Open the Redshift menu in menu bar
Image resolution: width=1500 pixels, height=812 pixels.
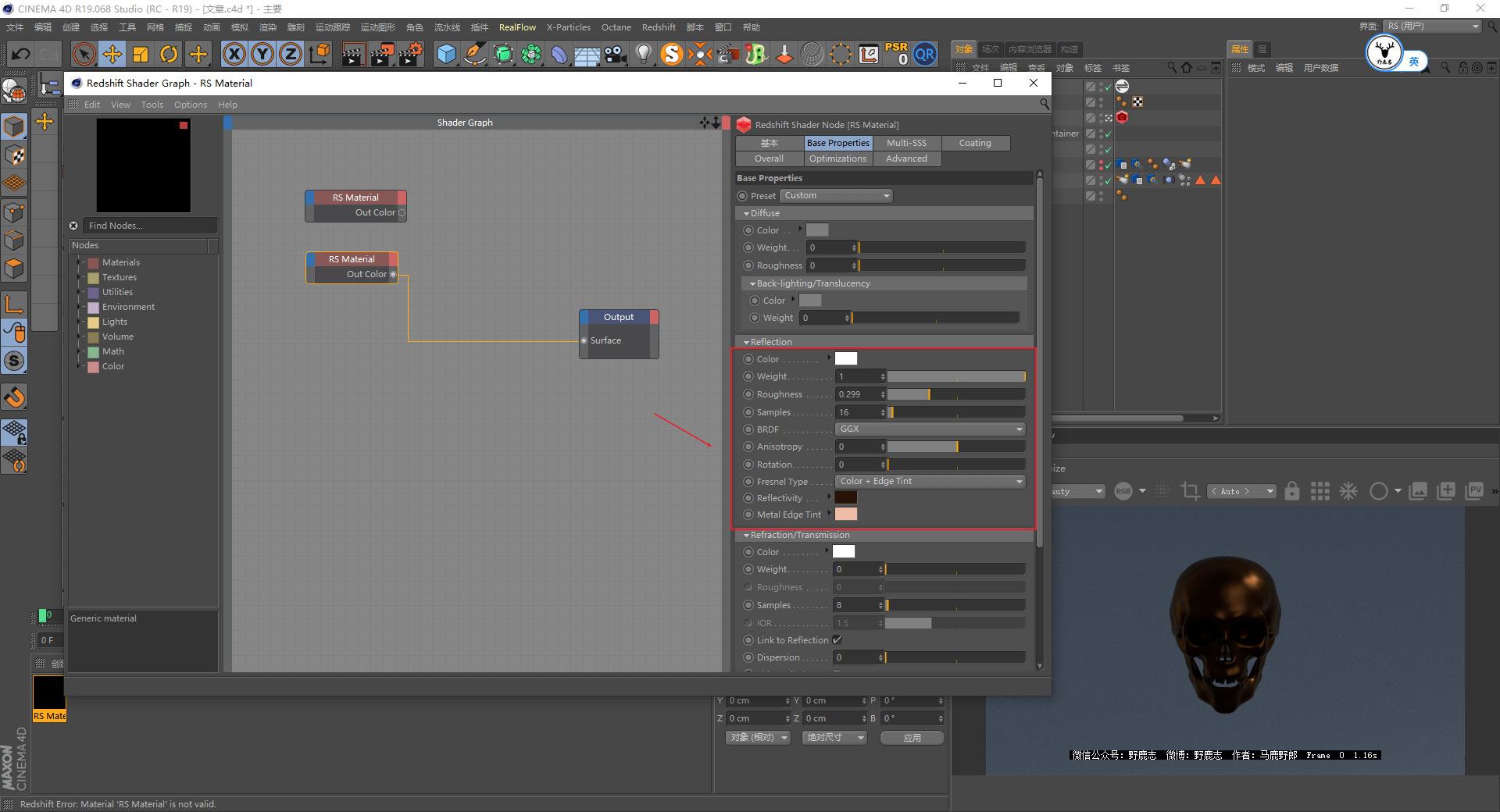[659, 27]
